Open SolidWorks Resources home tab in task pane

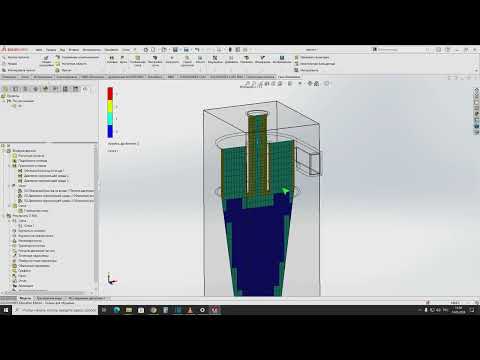(476, 91)
